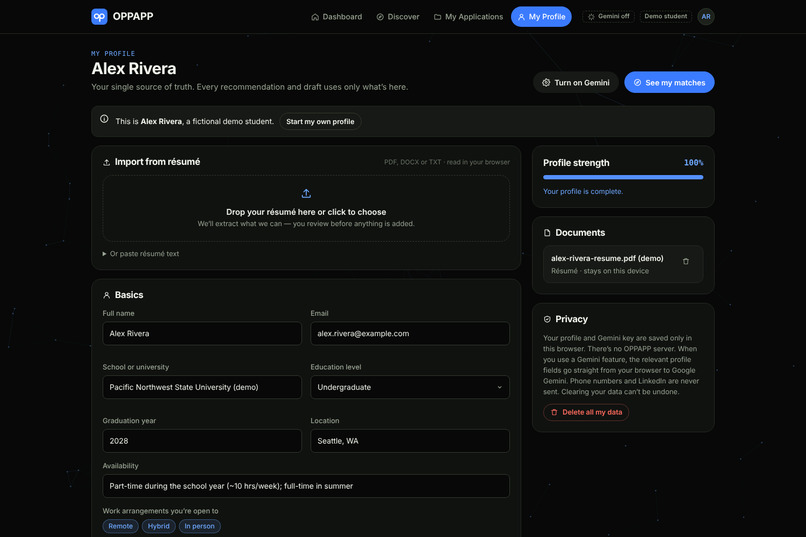Image resolution: width=806 pixels, height=537 pixels.
Task: Click the shield icon beside Privacy
Action: 547,319
